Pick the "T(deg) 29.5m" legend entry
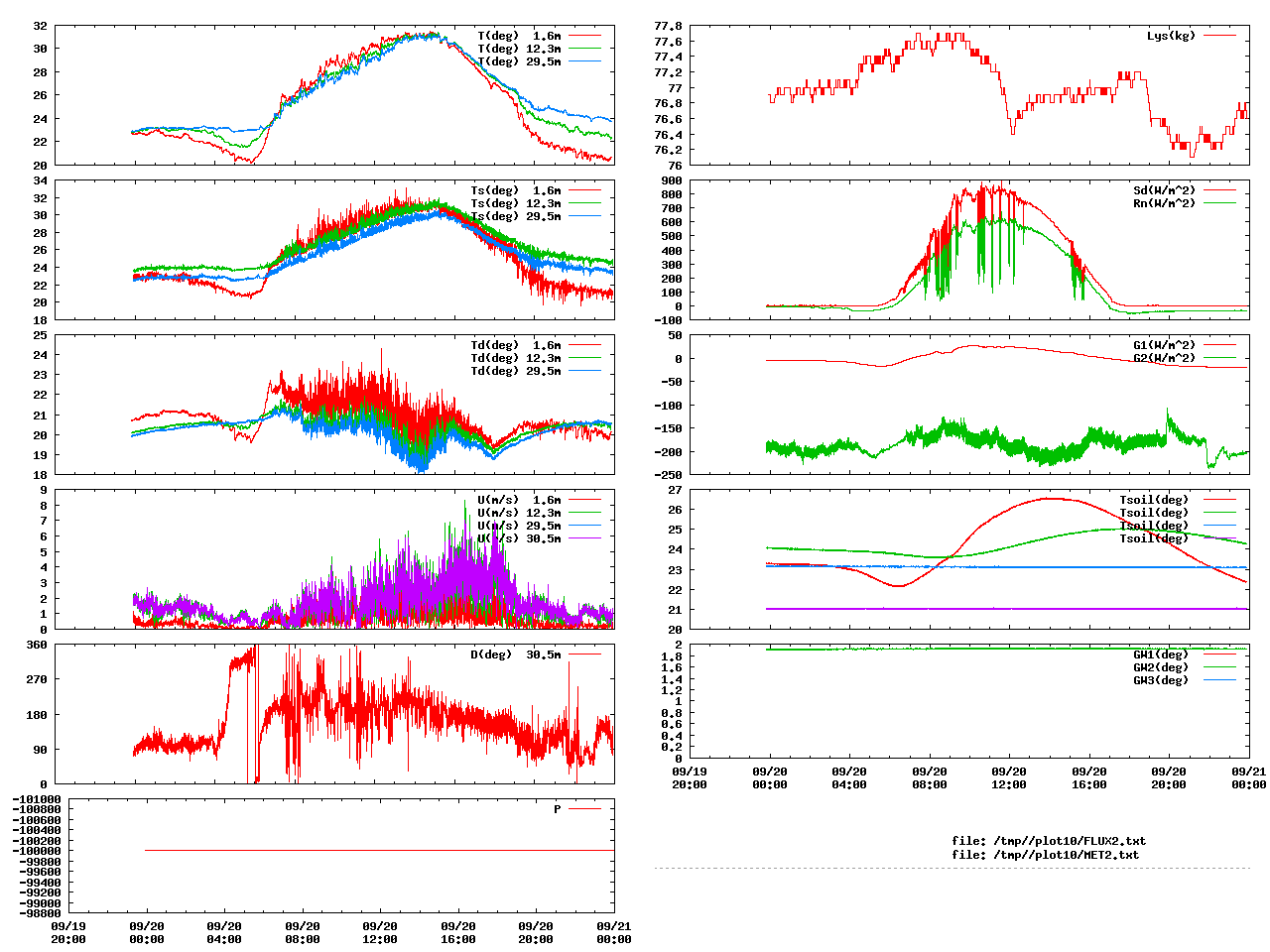 pyautogui.click(x=519, y=61)
